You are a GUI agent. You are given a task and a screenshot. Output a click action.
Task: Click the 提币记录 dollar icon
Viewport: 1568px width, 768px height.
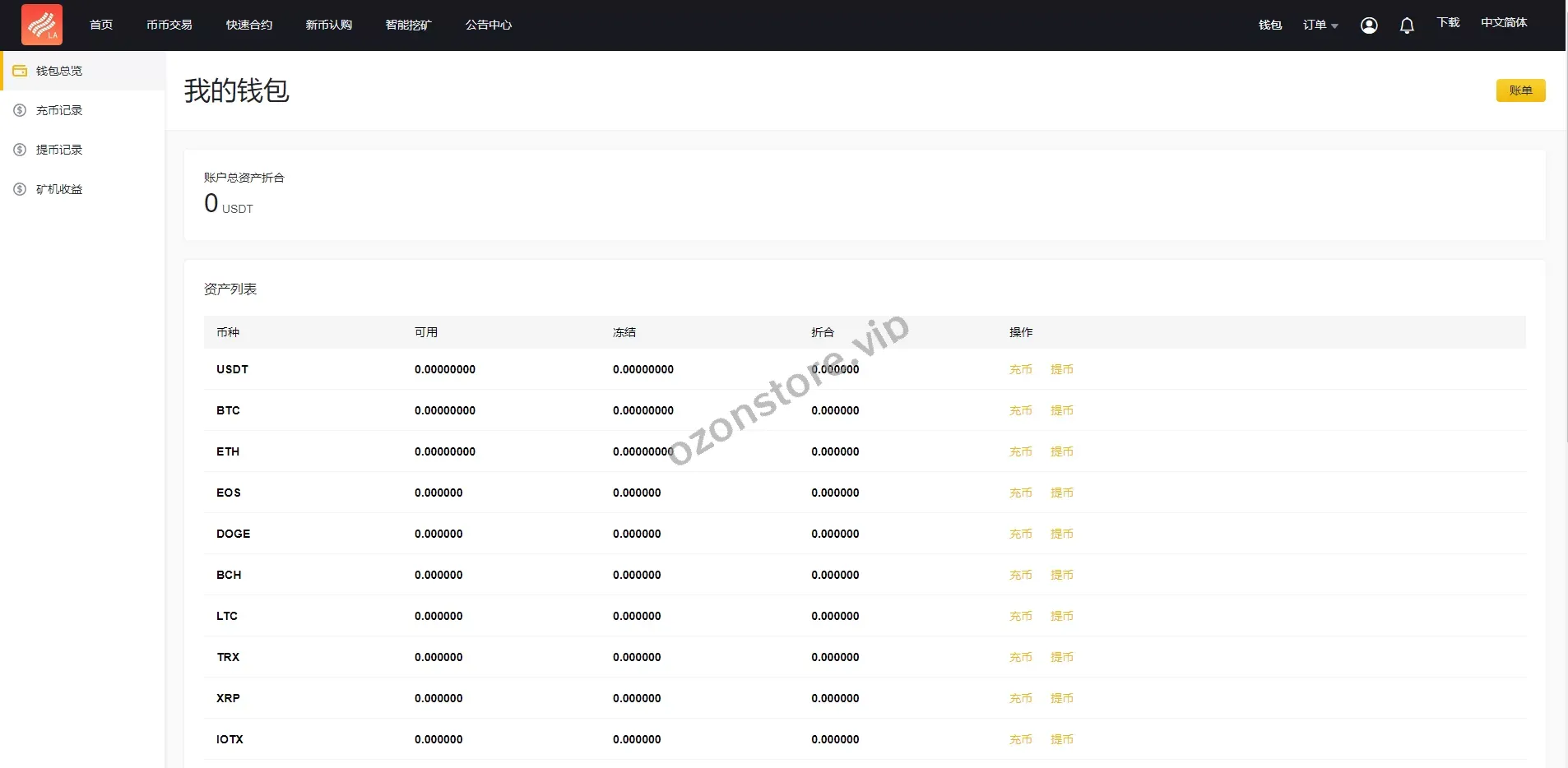pyautogui.click(x=20, y=150)
